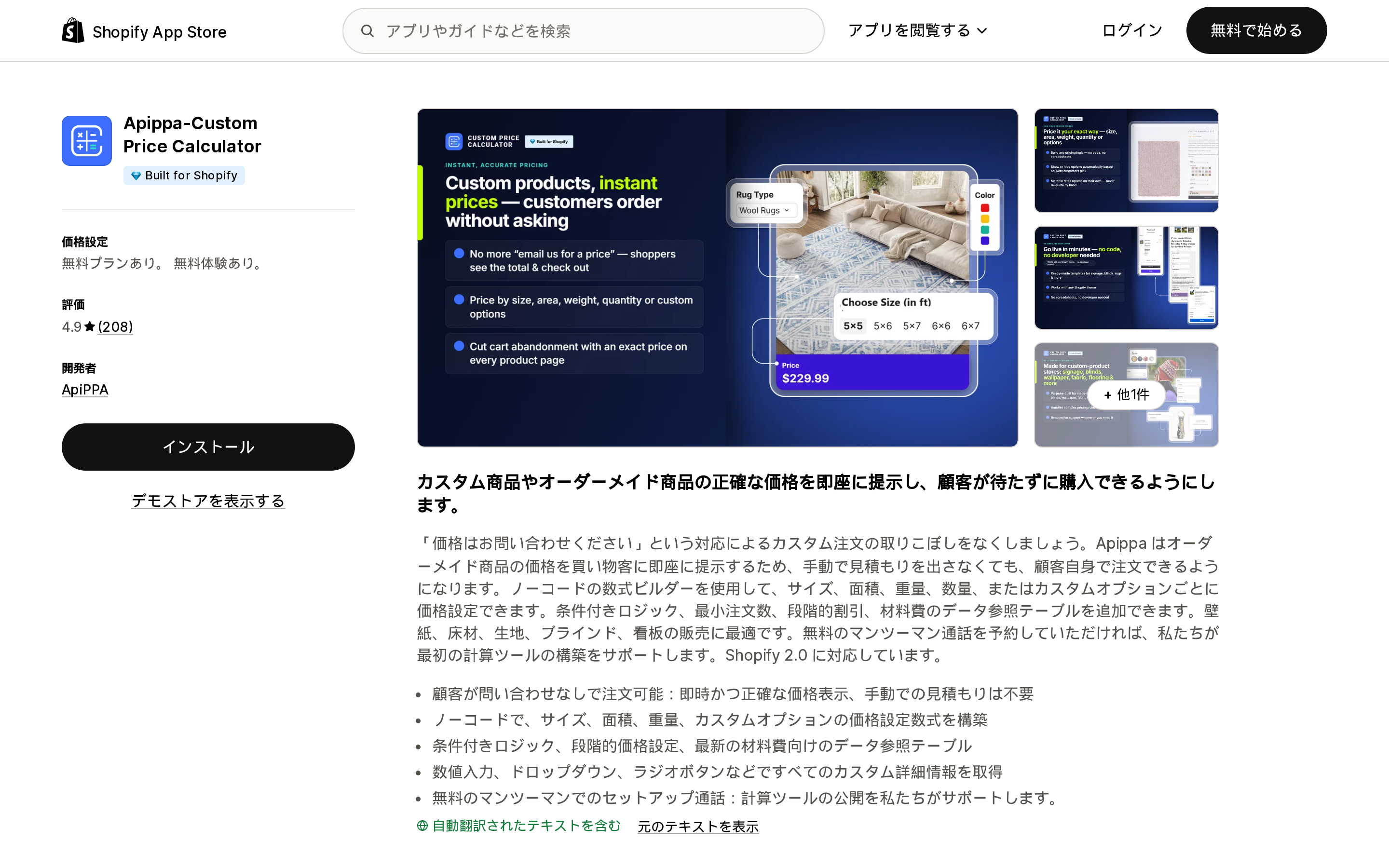The height and width of the screenshot is (868, 1389).
Task: Click the rating star icon
Action: (x=90, y=326)
